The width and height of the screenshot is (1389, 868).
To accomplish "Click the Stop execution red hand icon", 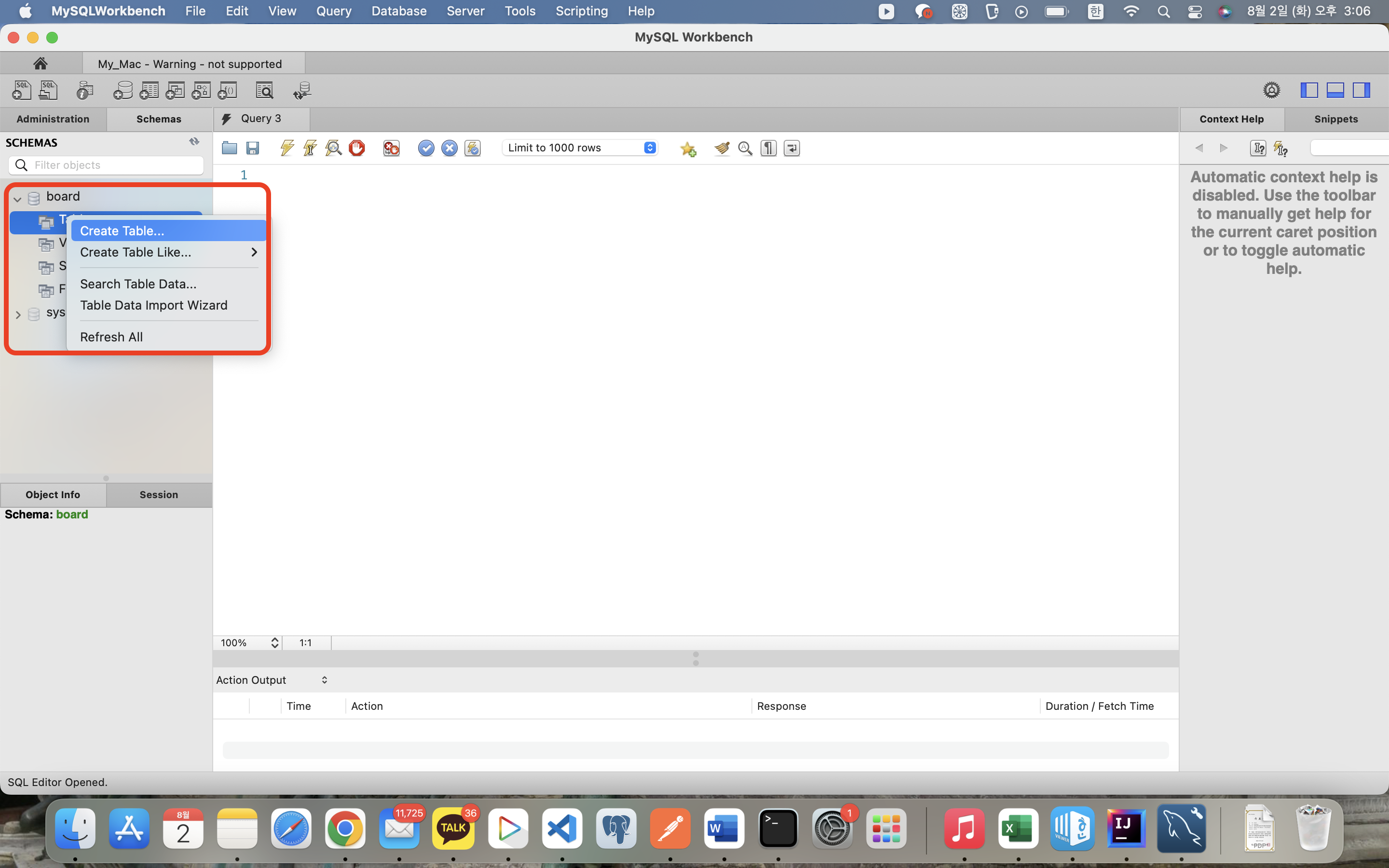I will click(356, 148).
